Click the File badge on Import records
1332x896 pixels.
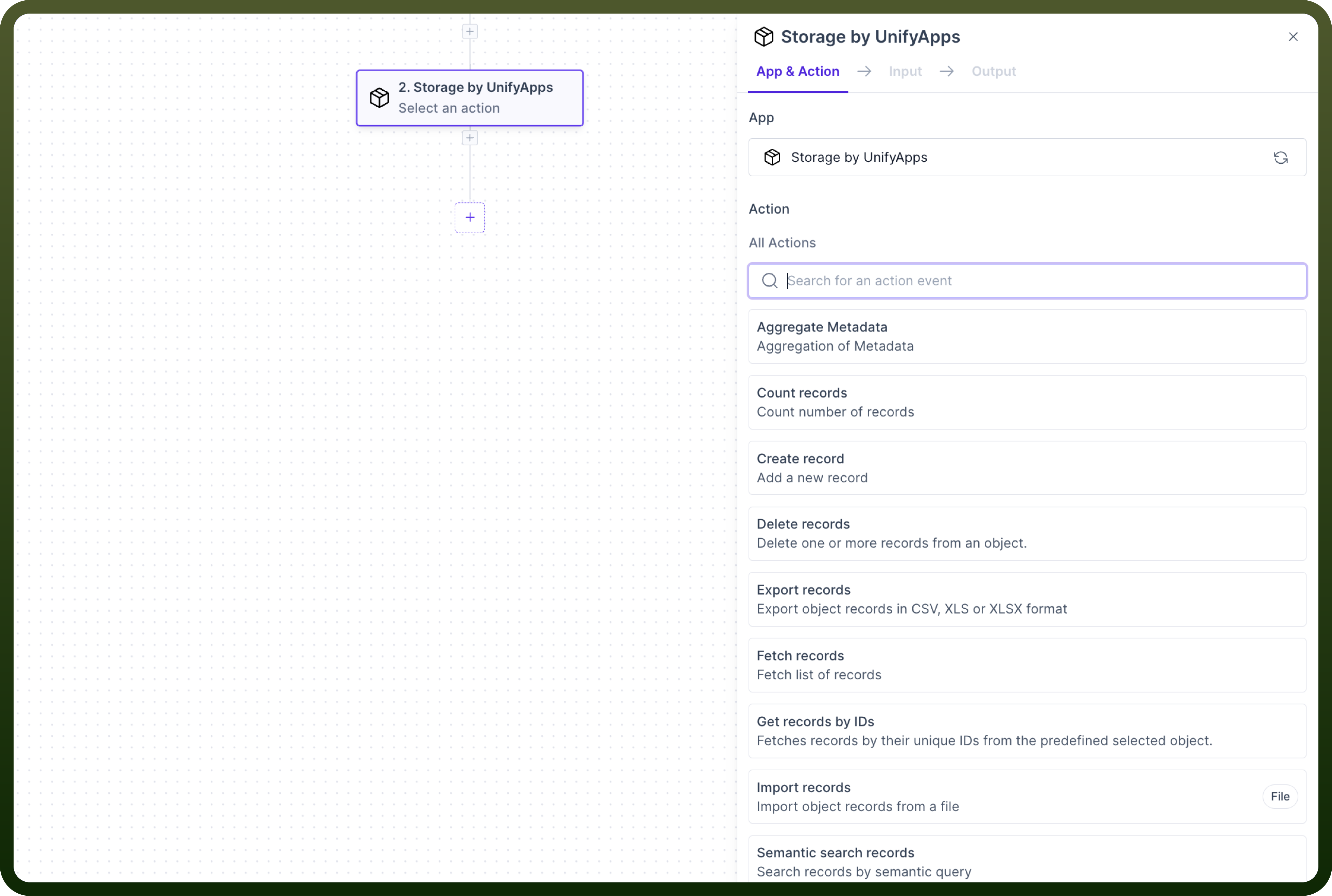[1280, 796]
